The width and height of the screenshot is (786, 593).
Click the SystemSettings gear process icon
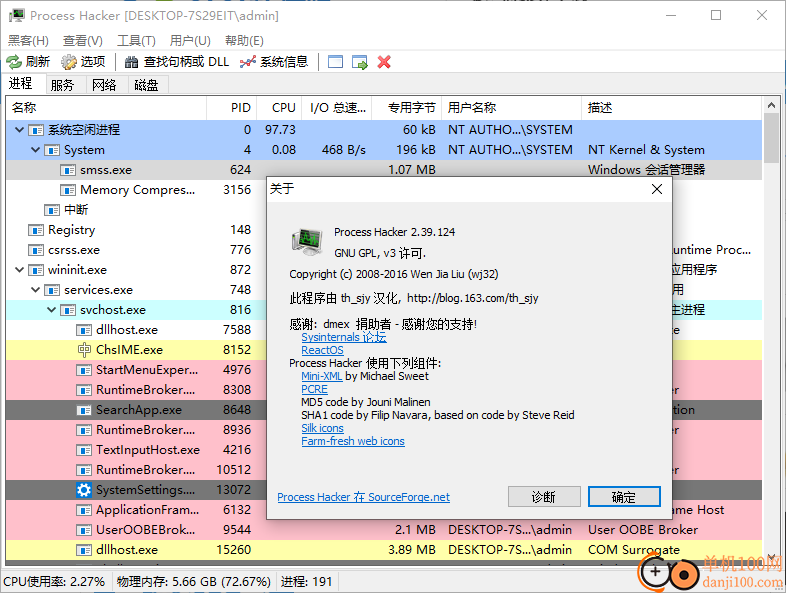click(x=84, y=490)
